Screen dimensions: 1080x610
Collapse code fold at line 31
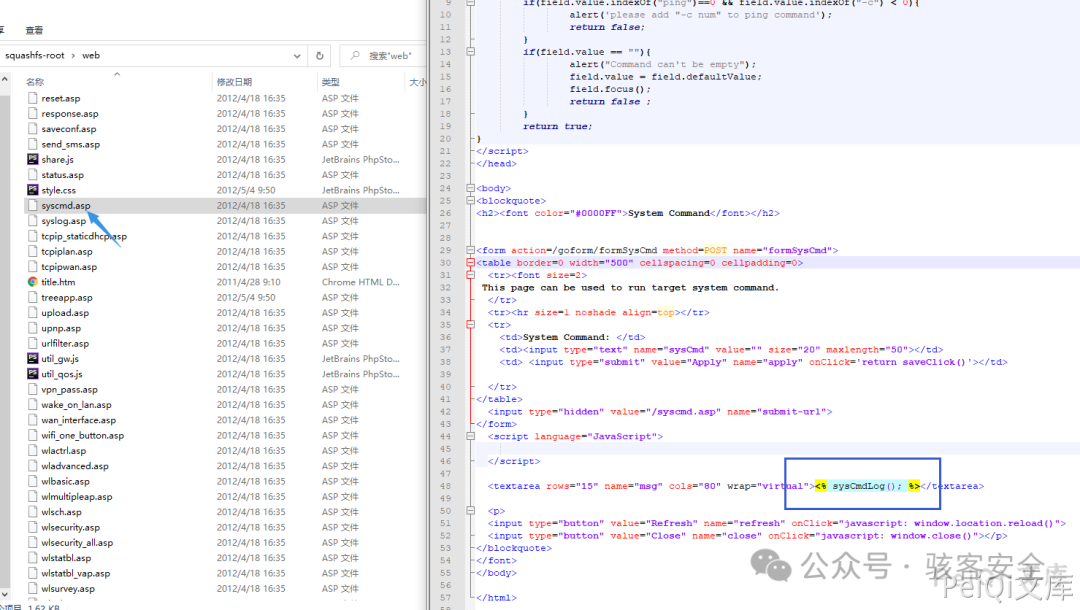(470, 275)
